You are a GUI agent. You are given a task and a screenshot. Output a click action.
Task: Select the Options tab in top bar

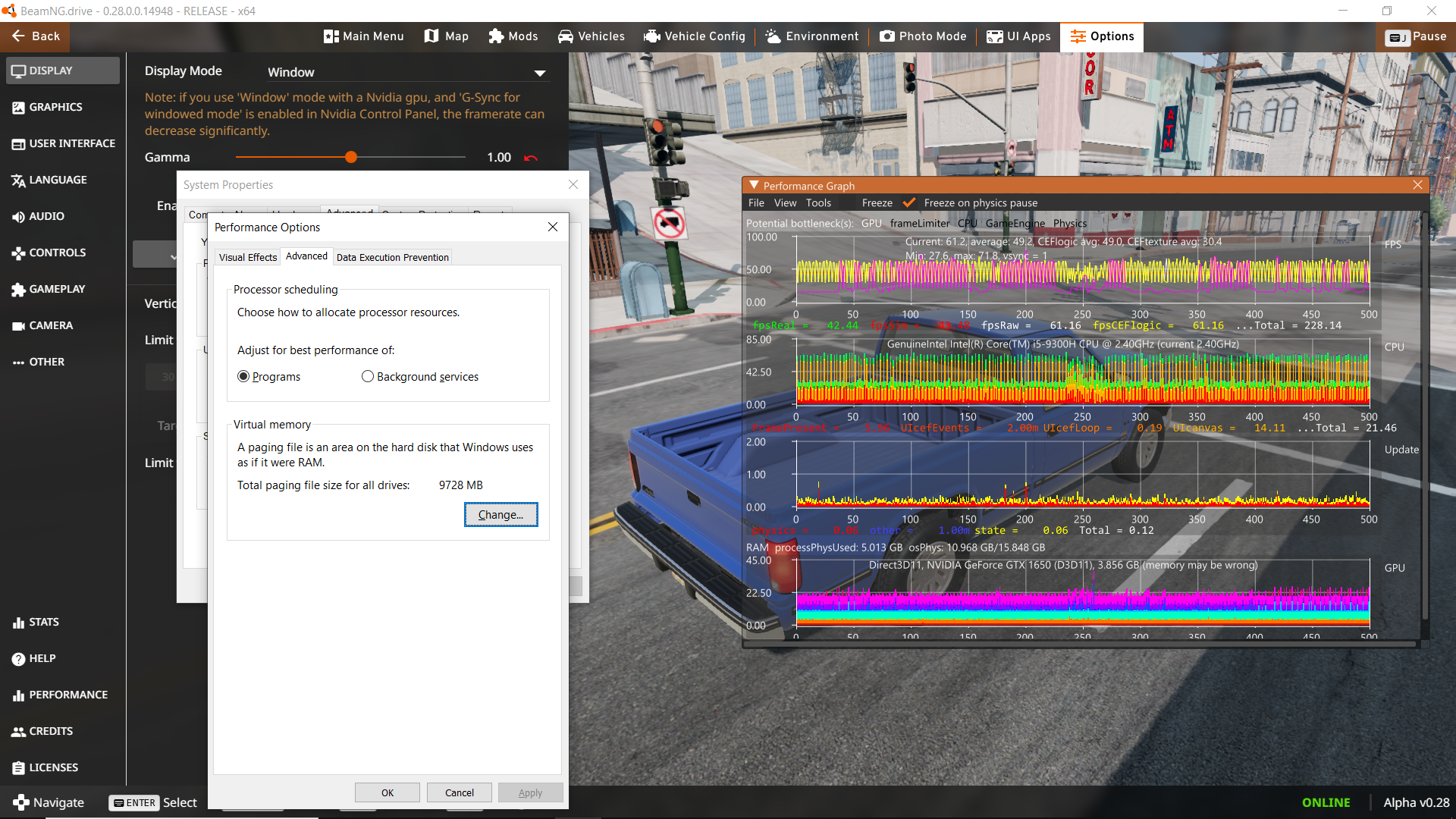[1102, 36]
